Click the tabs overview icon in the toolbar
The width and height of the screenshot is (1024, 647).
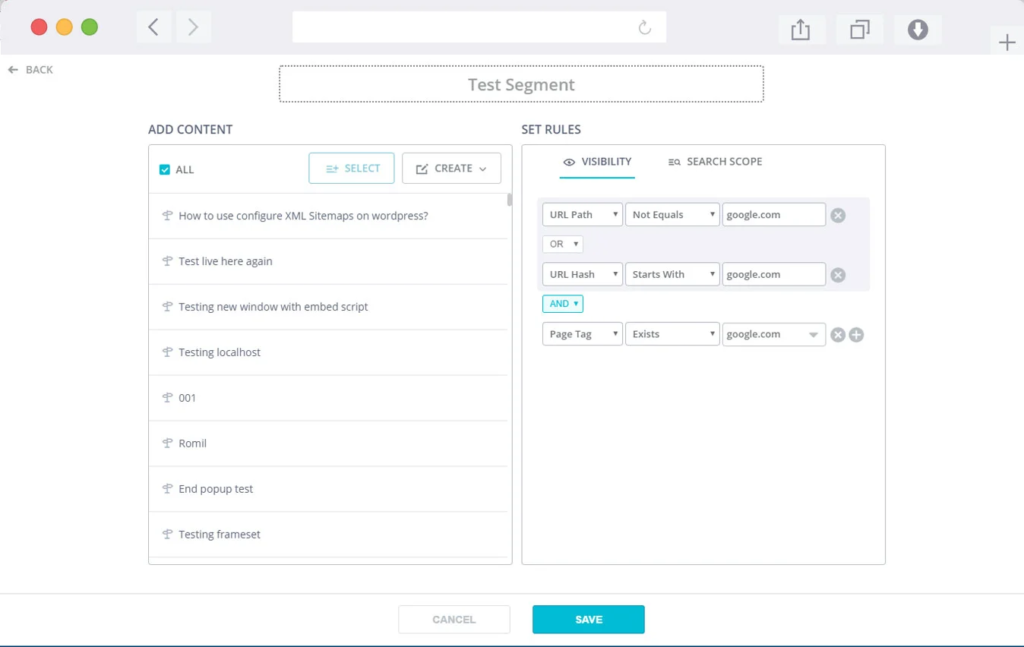(859, 29)
